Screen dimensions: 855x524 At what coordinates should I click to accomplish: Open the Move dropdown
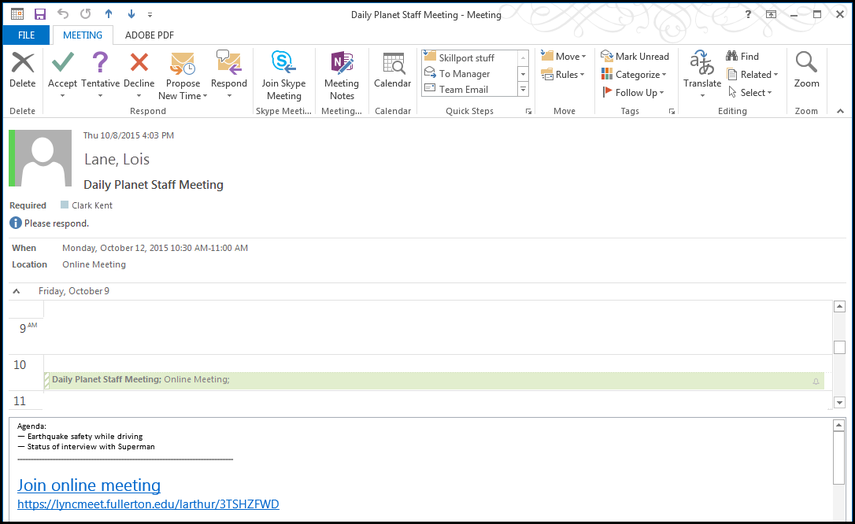pyautogui.click(x=563, y=56)
